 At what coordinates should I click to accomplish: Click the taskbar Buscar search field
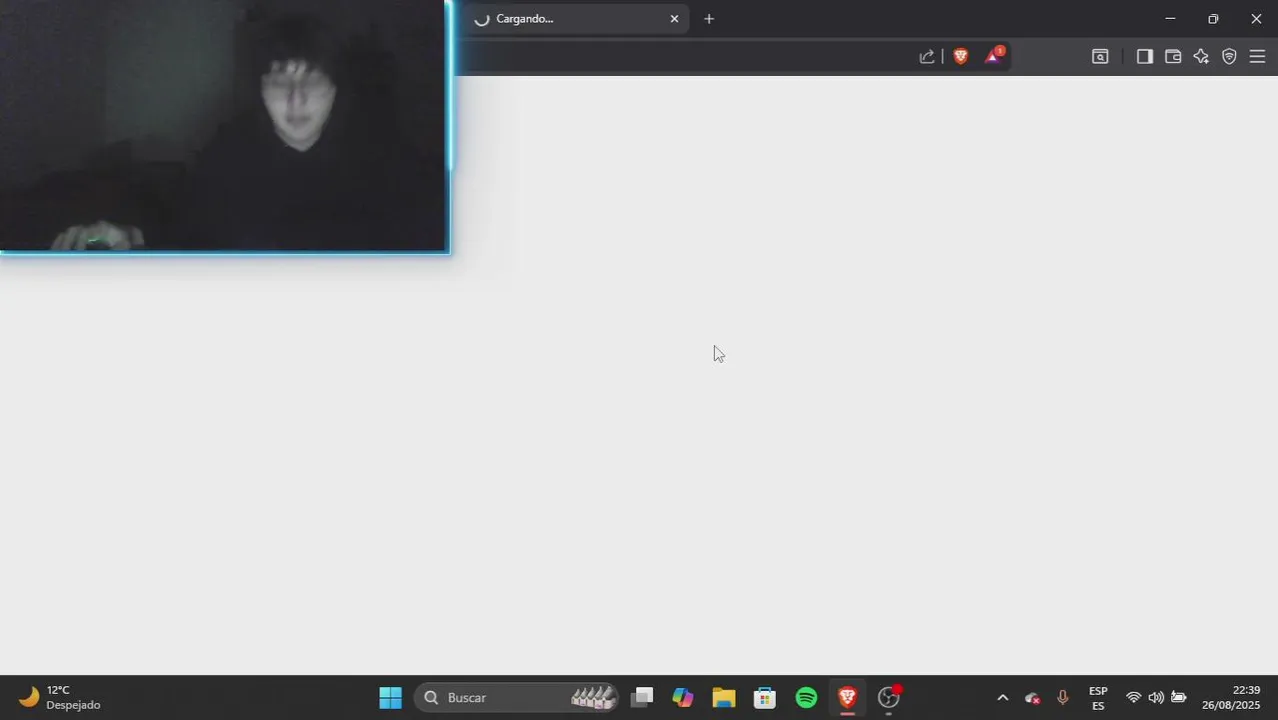tap(517, 698)
